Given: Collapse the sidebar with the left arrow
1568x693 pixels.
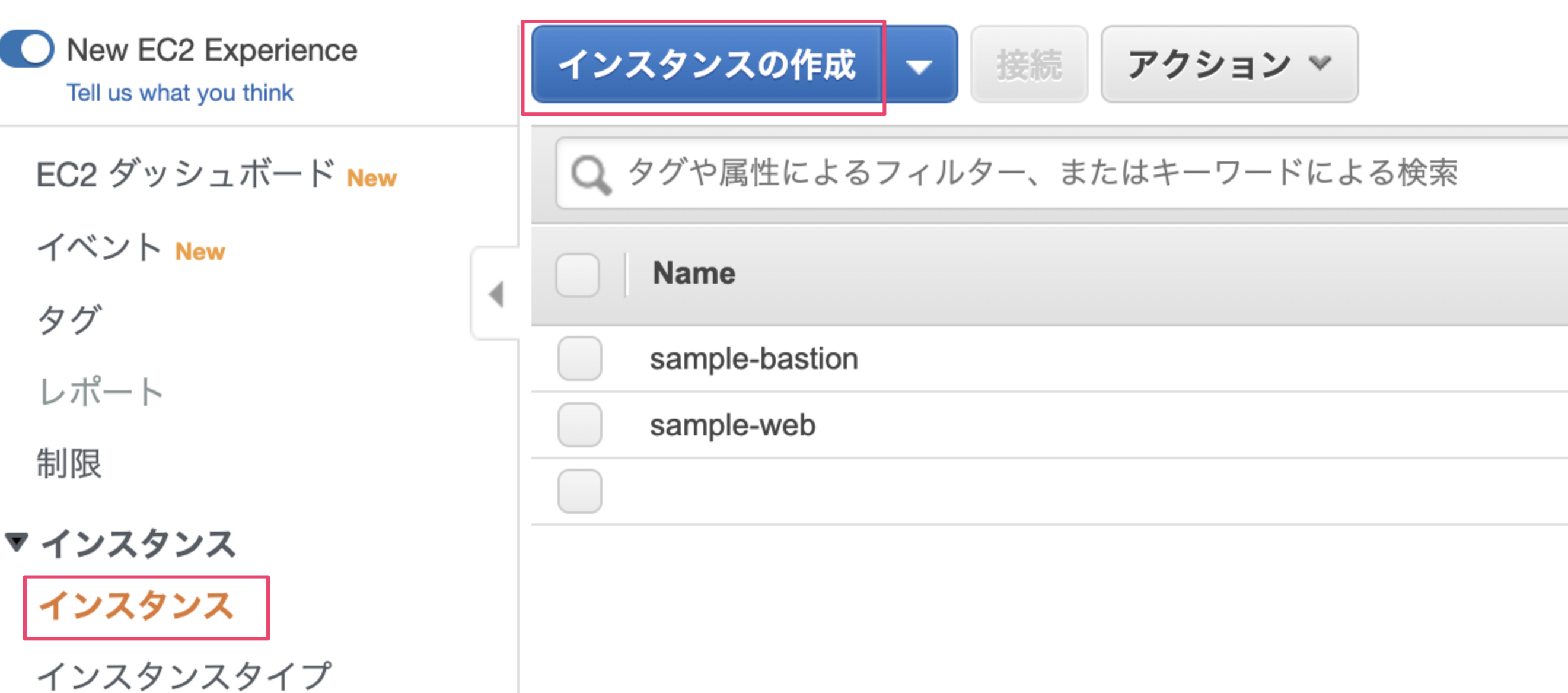Looking at the screenshot, I should pos(496,294).
